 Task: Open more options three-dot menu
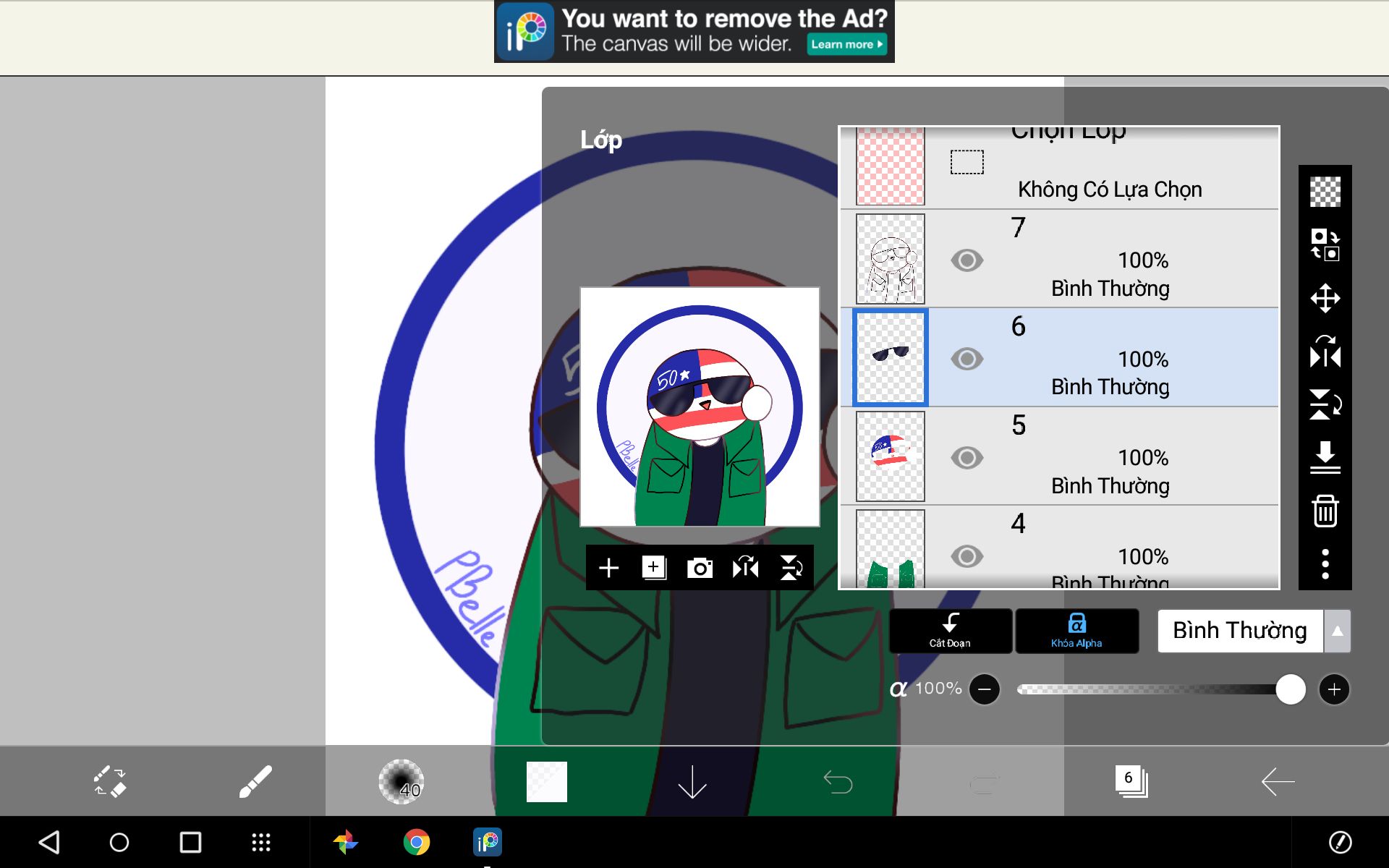(1325, 563)
